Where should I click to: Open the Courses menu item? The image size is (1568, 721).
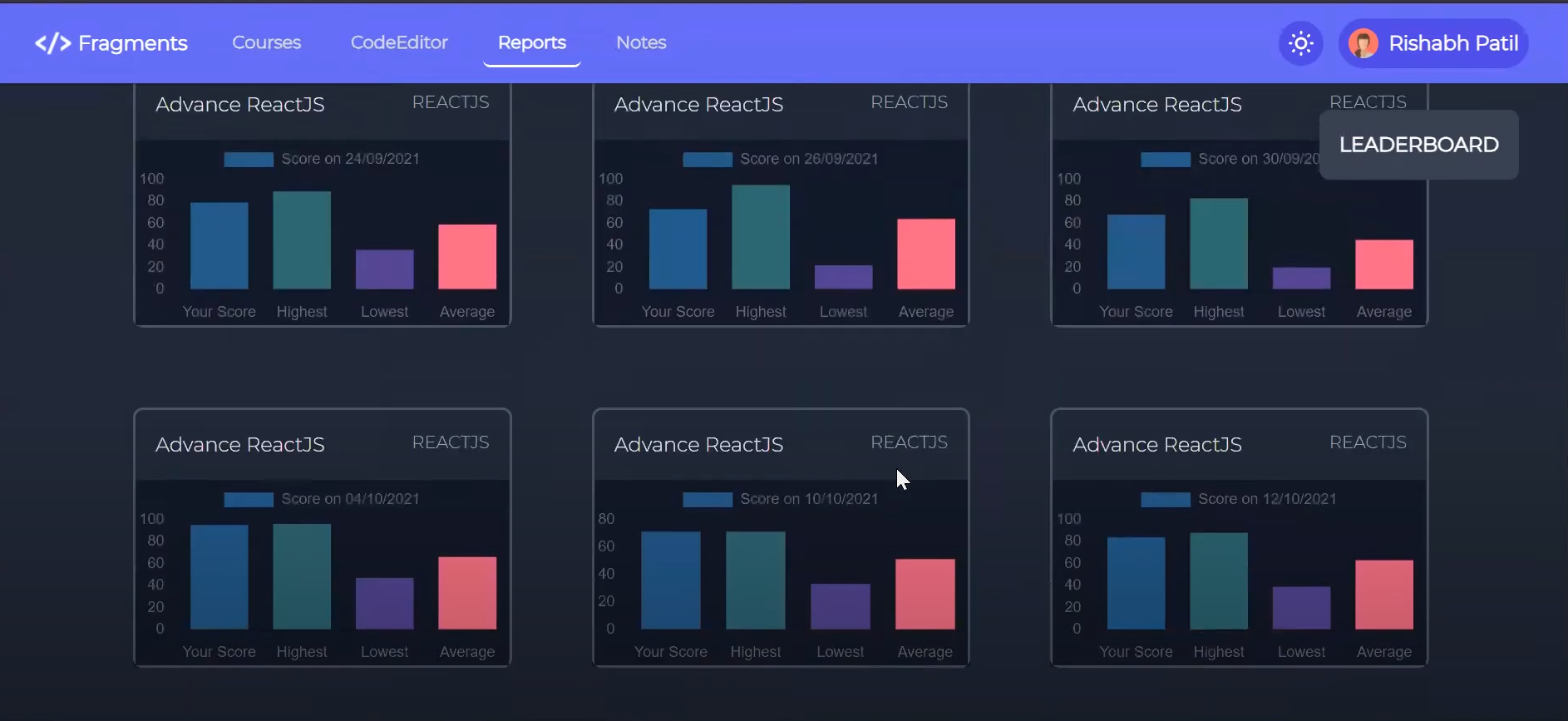pyautogui.click(x=266, y=42)
